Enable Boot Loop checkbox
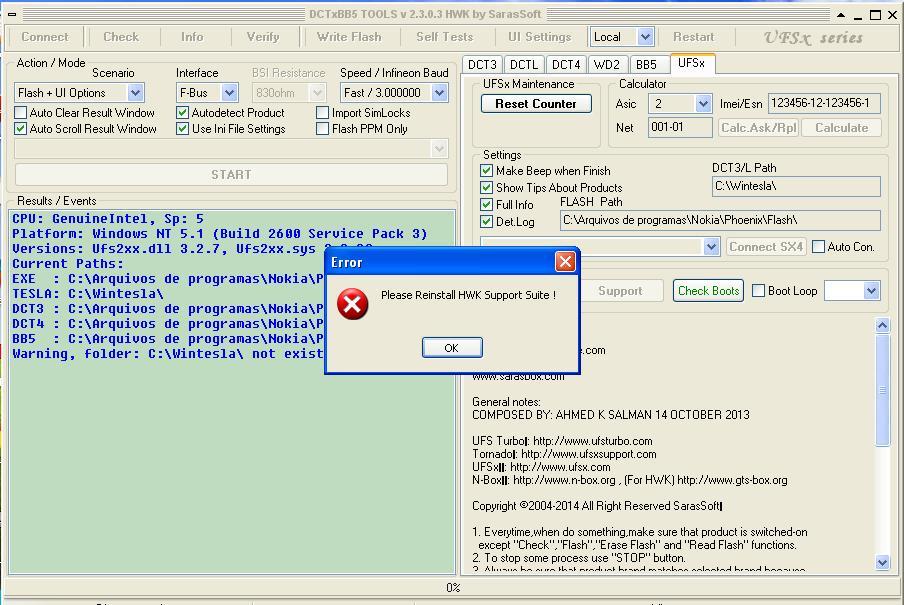Image resolution: width=904 pixels, height=605 pixels. click(x=759, y=291)
